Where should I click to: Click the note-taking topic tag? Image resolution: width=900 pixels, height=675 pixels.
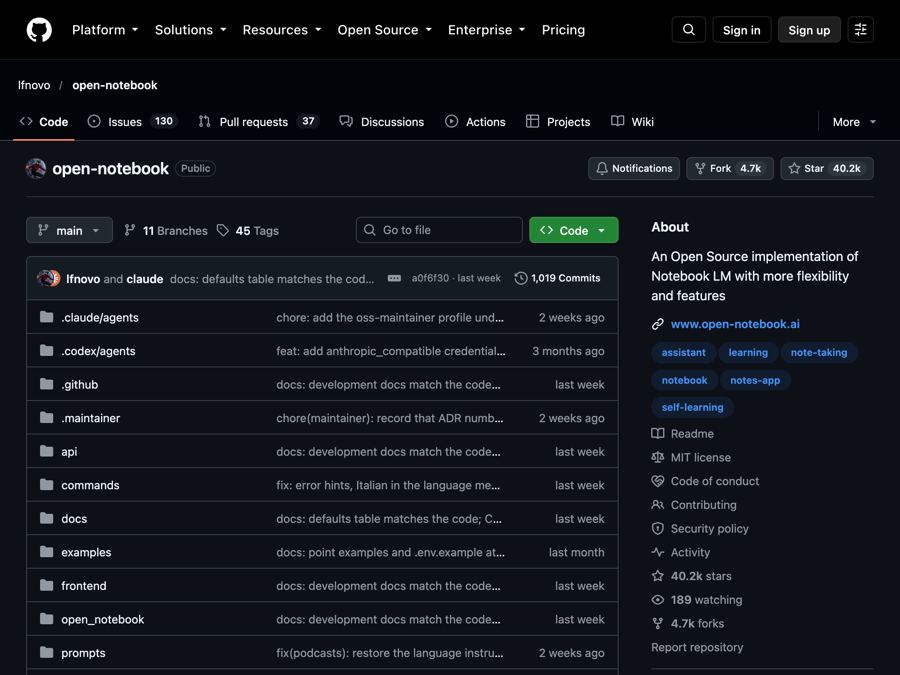[x=818, y=352]
